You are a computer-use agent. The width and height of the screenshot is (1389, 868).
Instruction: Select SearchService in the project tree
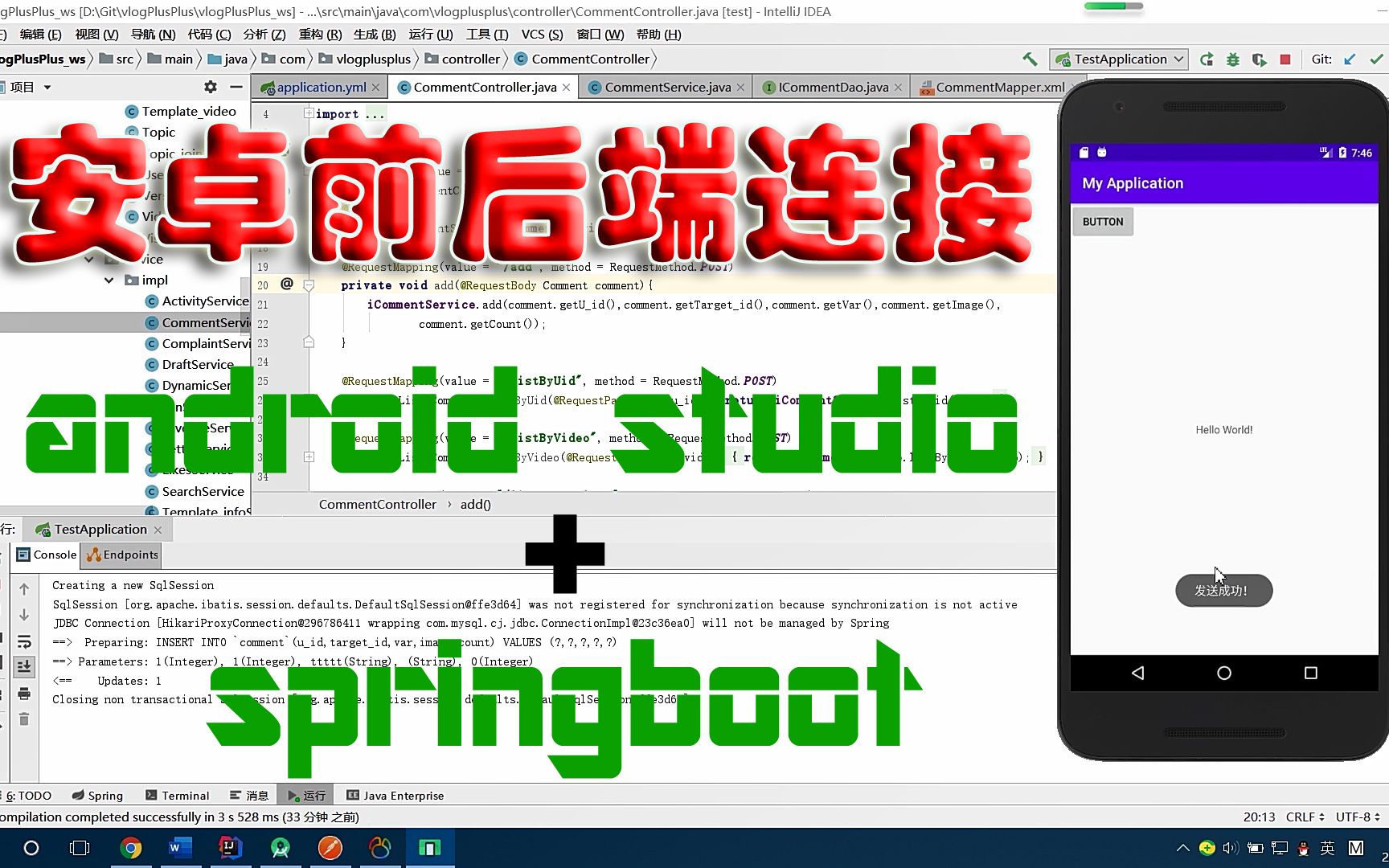[195, 492]
